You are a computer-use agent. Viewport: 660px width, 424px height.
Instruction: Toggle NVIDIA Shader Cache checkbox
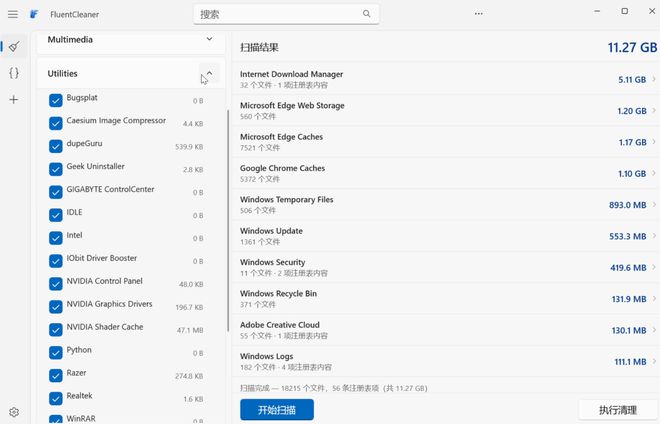(x=56, y=330)
